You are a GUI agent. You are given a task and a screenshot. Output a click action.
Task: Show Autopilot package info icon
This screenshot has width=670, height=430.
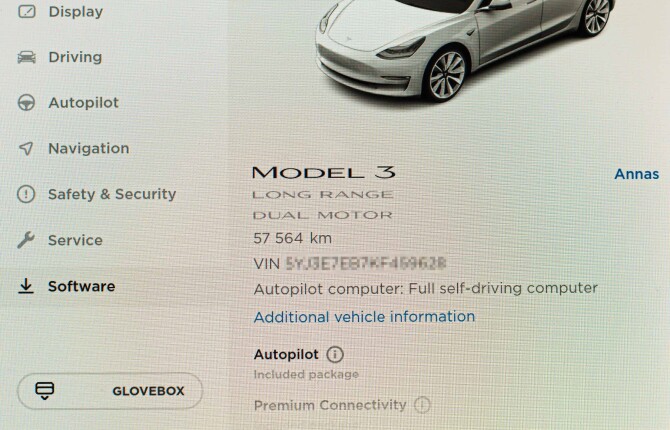[335, 354]
